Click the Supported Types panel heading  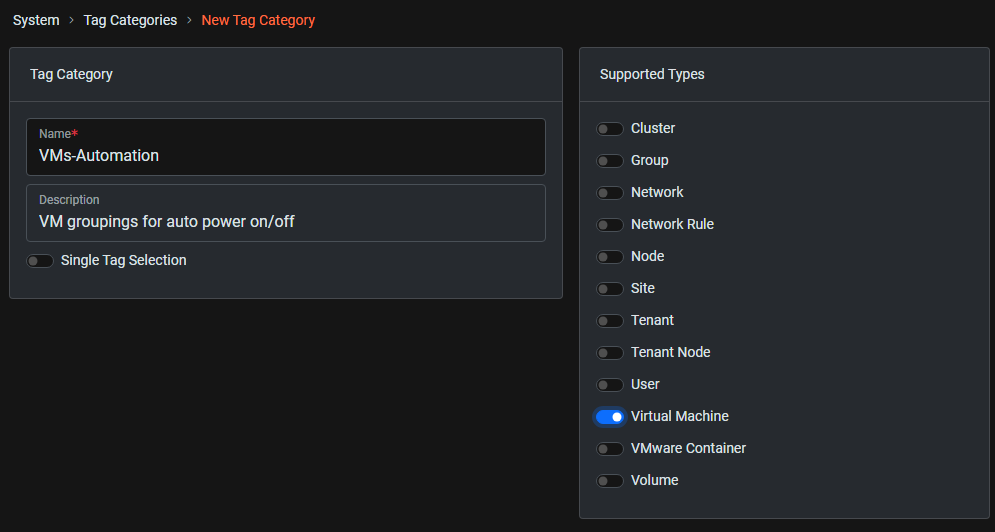(x=652, y=74)
